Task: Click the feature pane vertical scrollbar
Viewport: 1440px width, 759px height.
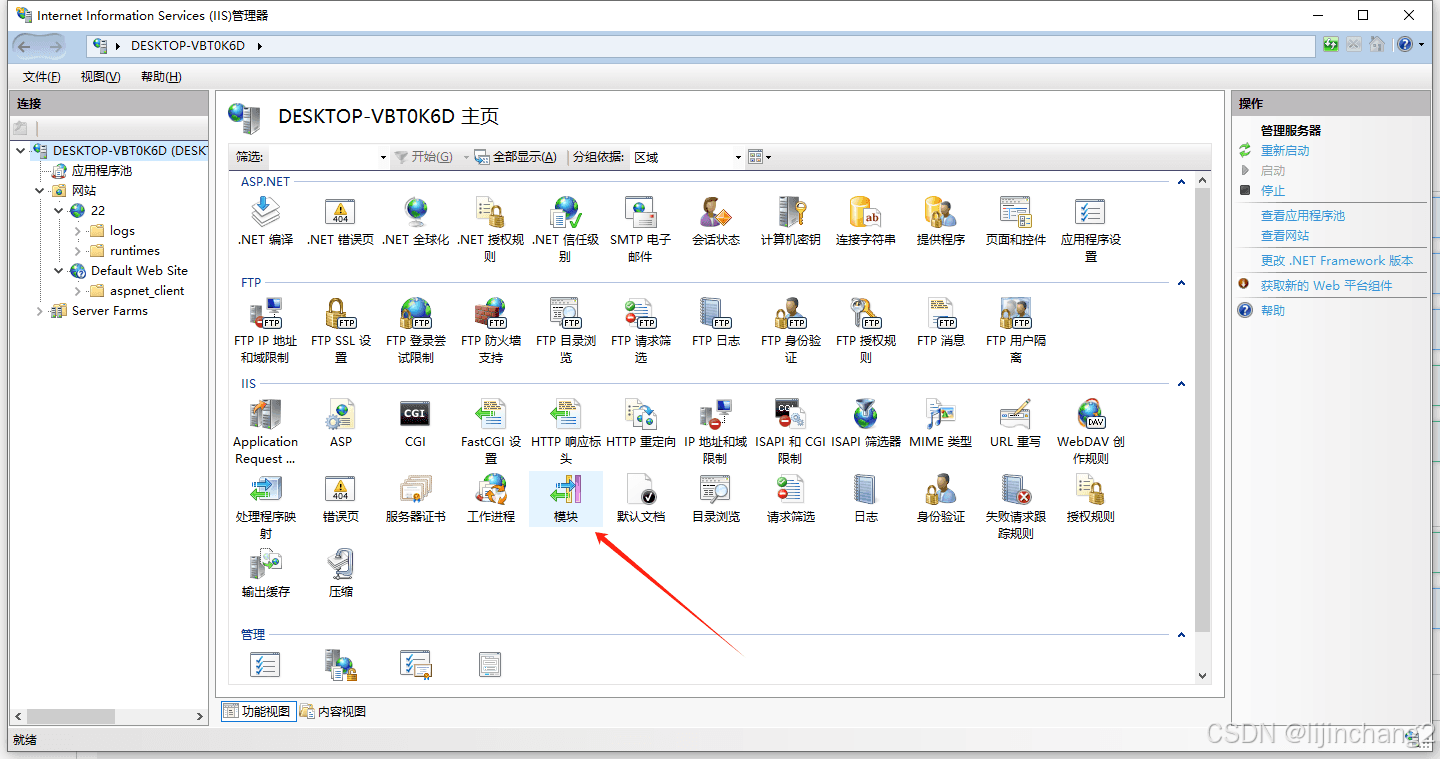Action: [1202, 409]
